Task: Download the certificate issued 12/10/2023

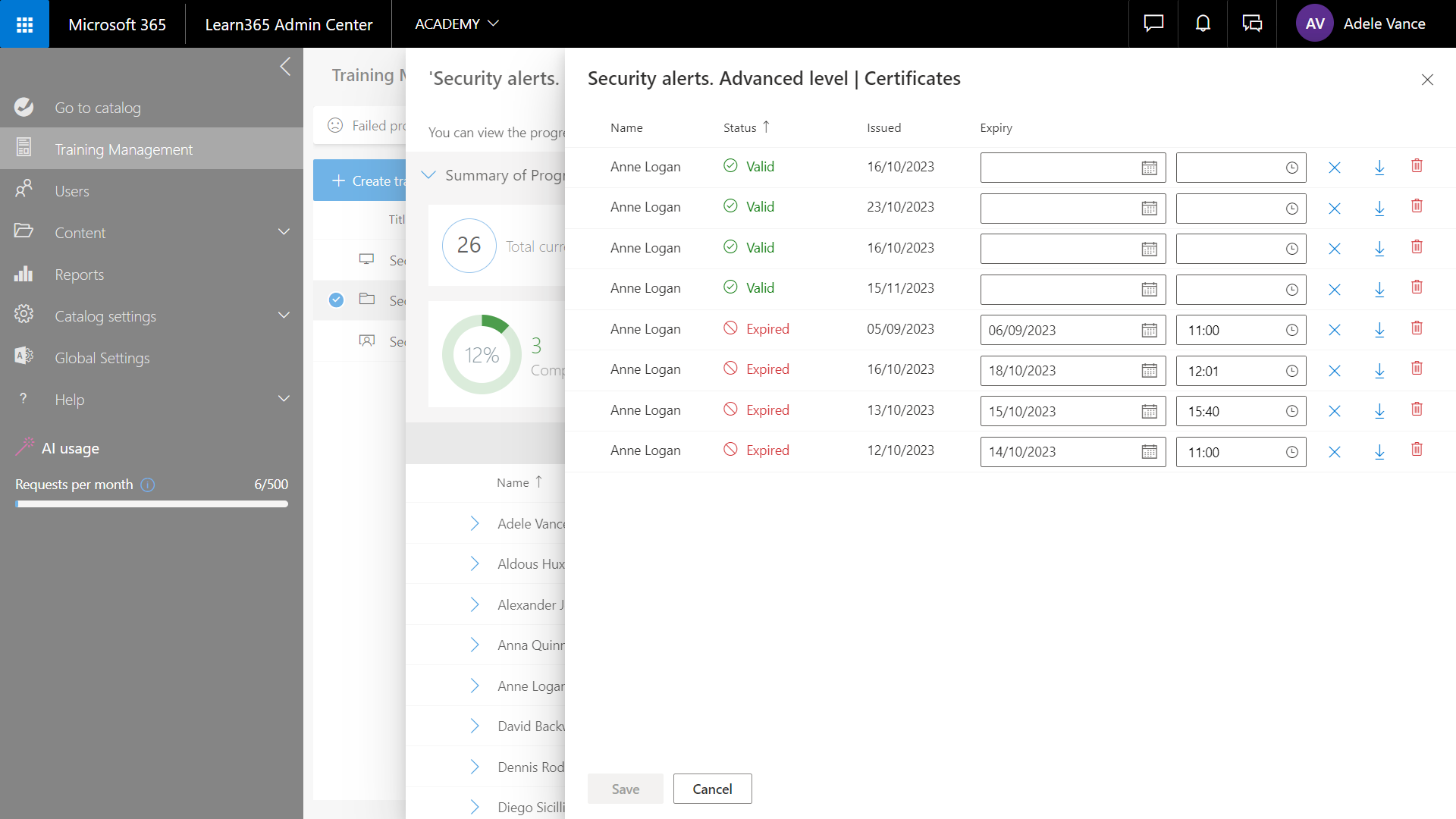Action: pyautogui.click(x=1379, y=452)
